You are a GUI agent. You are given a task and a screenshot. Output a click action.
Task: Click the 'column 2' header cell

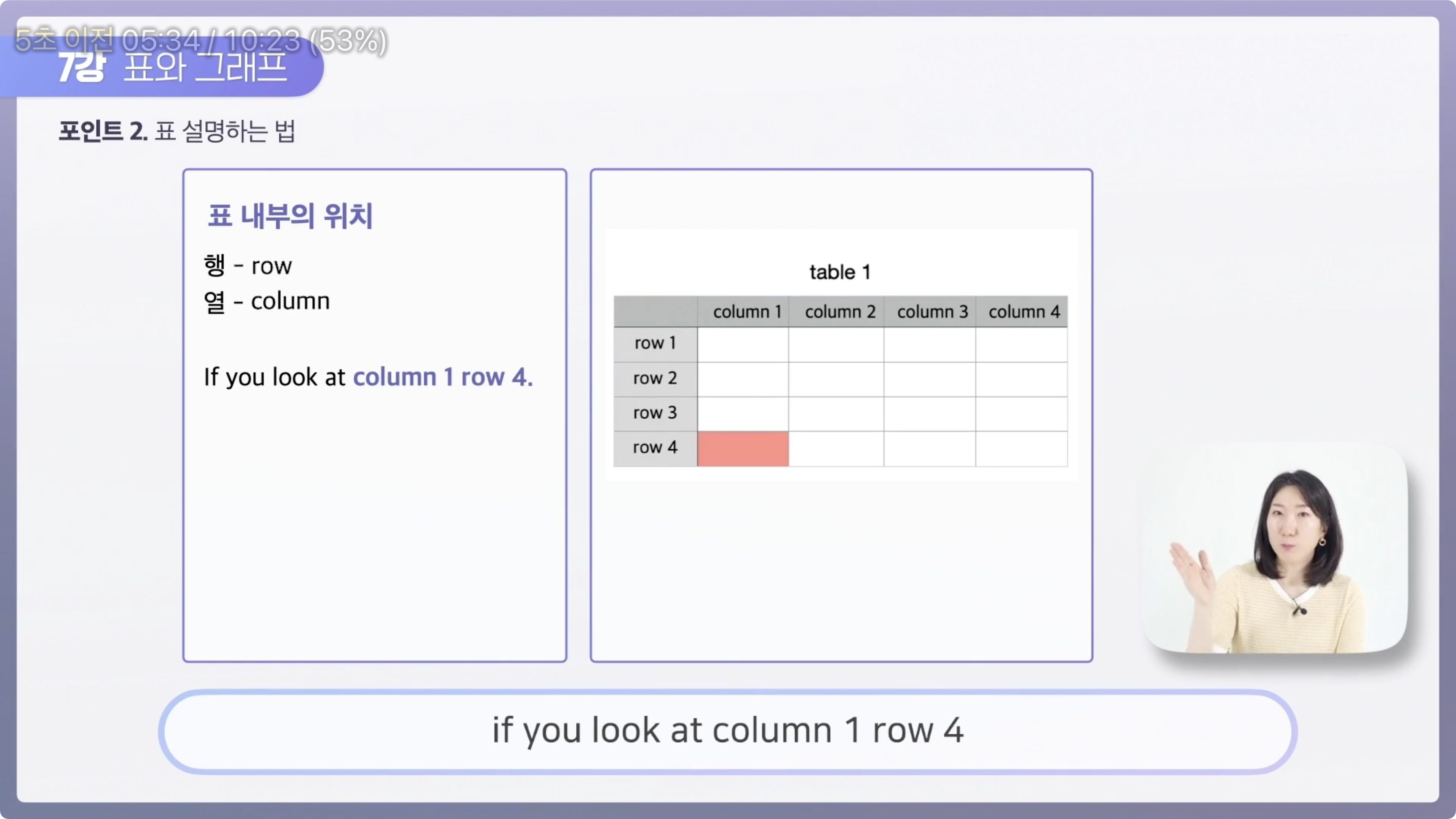coord(839,311)
